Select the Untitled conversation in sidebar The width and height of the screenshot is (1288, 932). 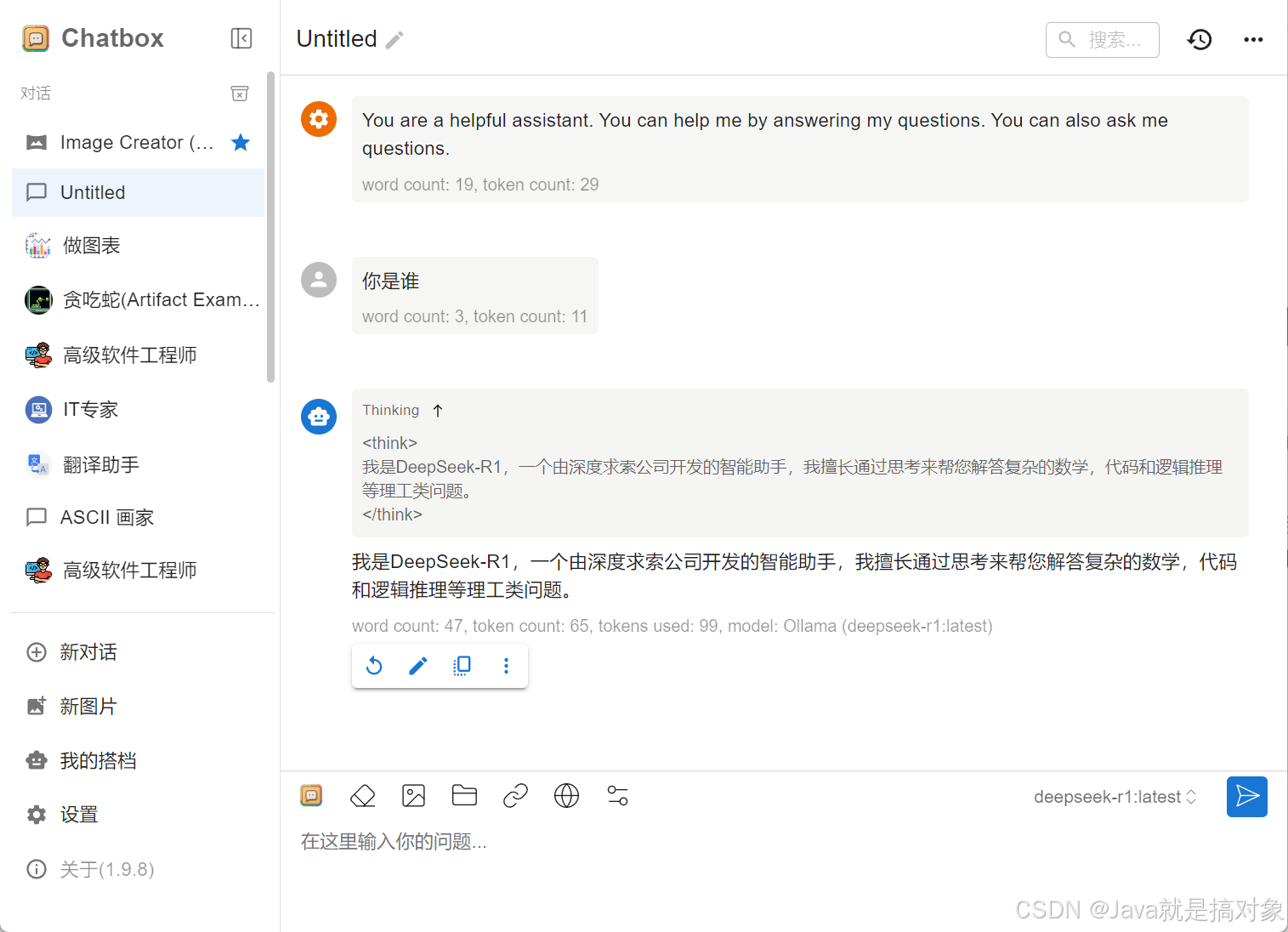click(x=138, y=192)
